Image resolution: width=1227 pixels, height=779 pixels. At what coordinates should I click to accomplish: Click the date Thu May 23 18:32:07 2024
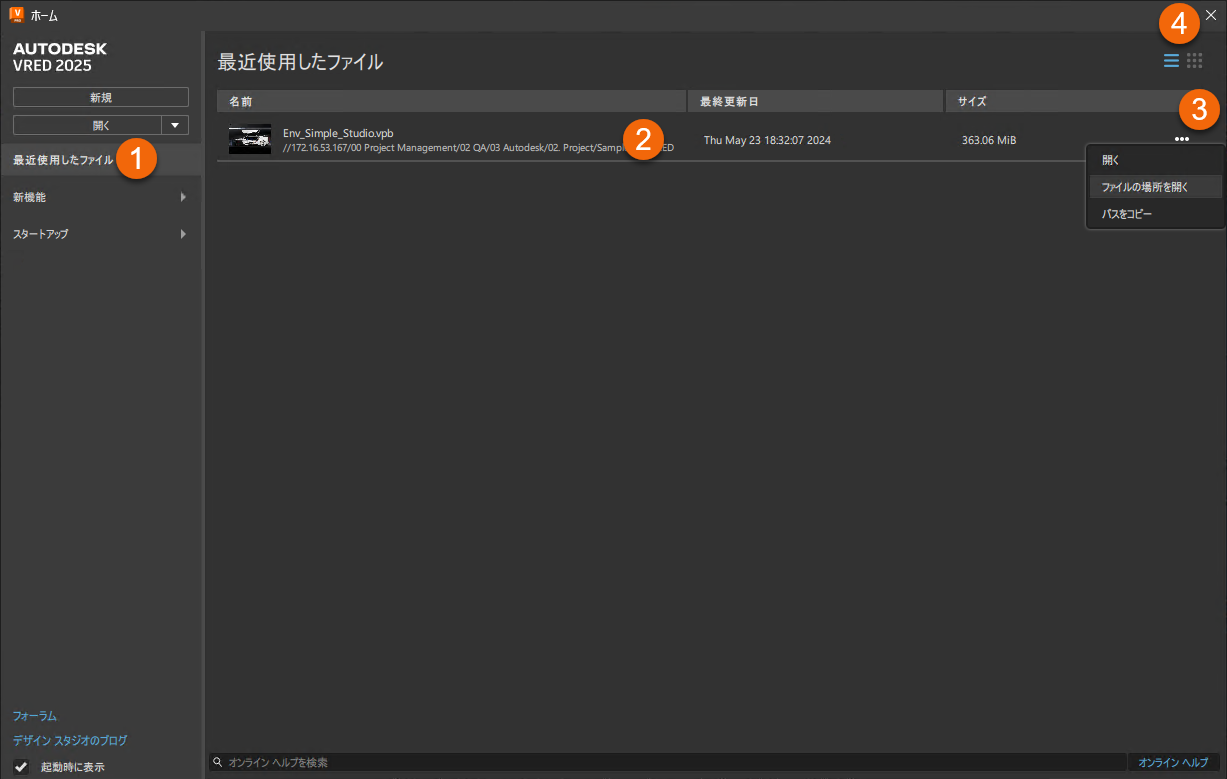767,140
